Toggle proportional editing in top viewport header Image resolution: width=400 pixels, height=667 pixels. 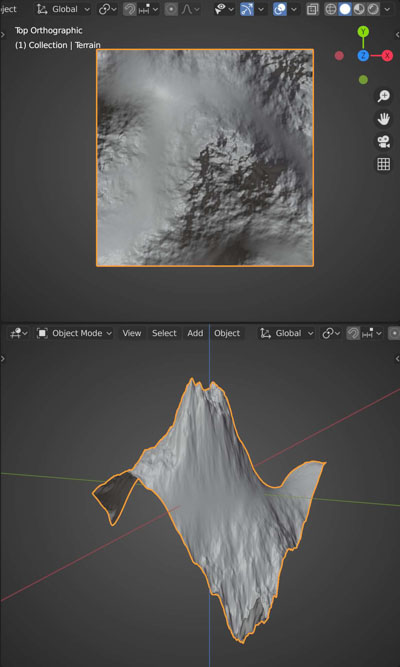[171, 9]
